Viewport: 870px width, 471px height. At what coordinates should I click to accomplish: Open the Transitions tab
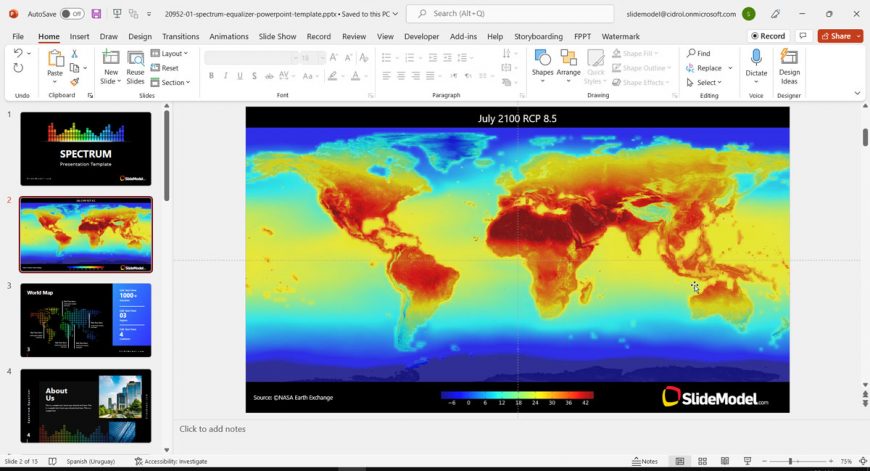180,36
